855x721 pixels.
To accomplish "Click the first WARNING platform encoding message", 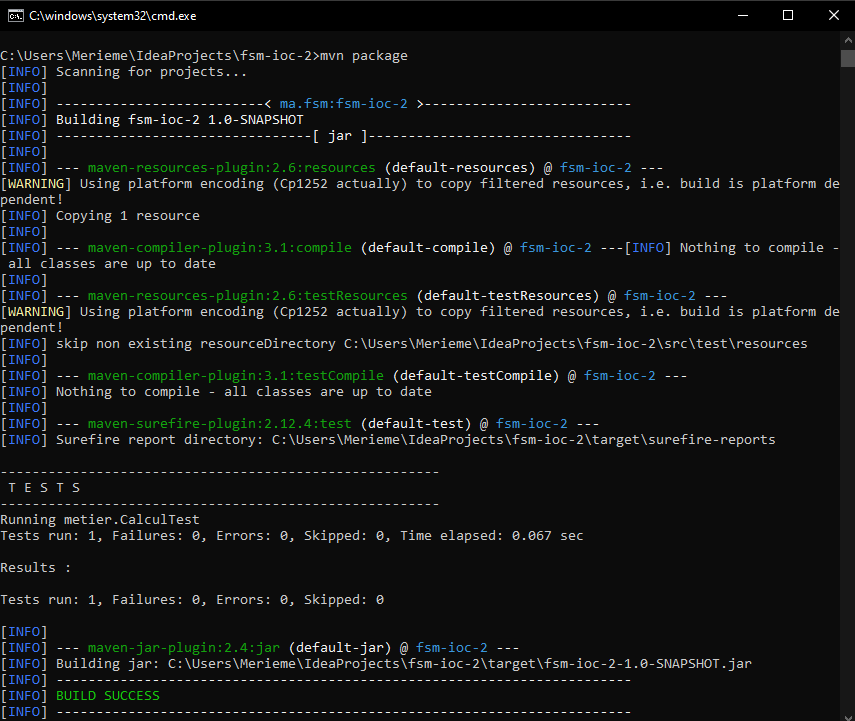I will 300,183.
